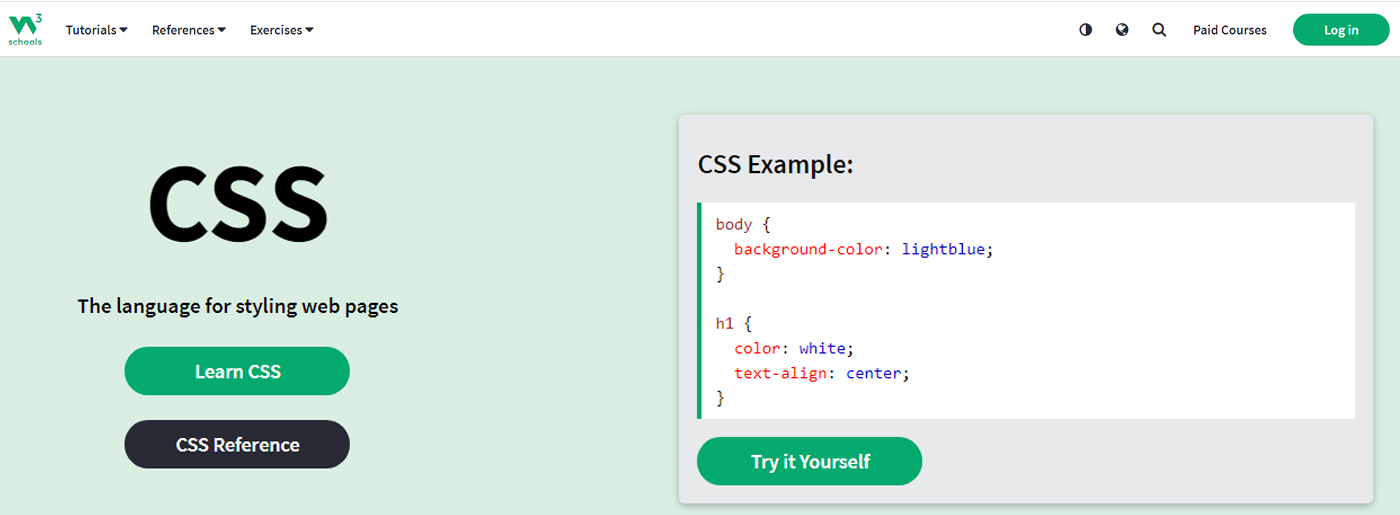Go to Paid Courses

pyautogui.click(x=1229, y=30)
